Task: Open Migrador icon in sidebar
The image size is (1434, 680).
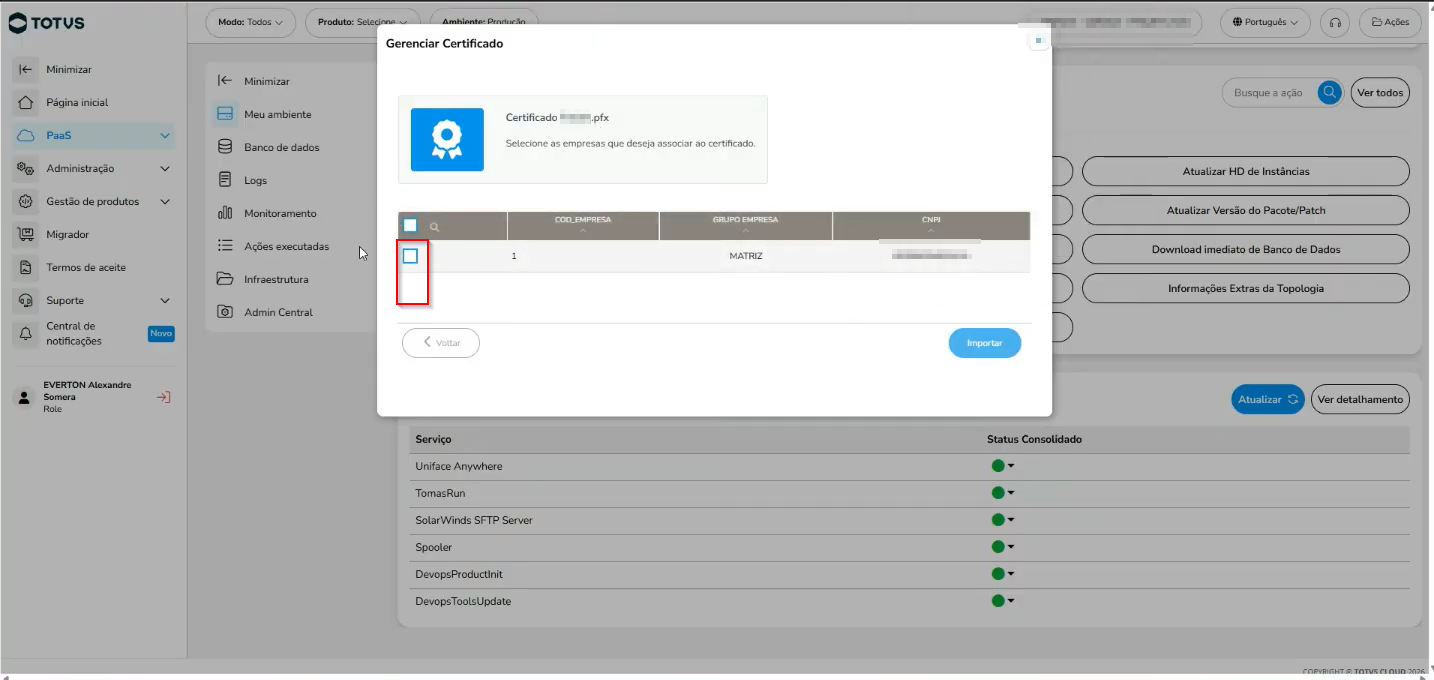Action: click(x=26, y=234)
